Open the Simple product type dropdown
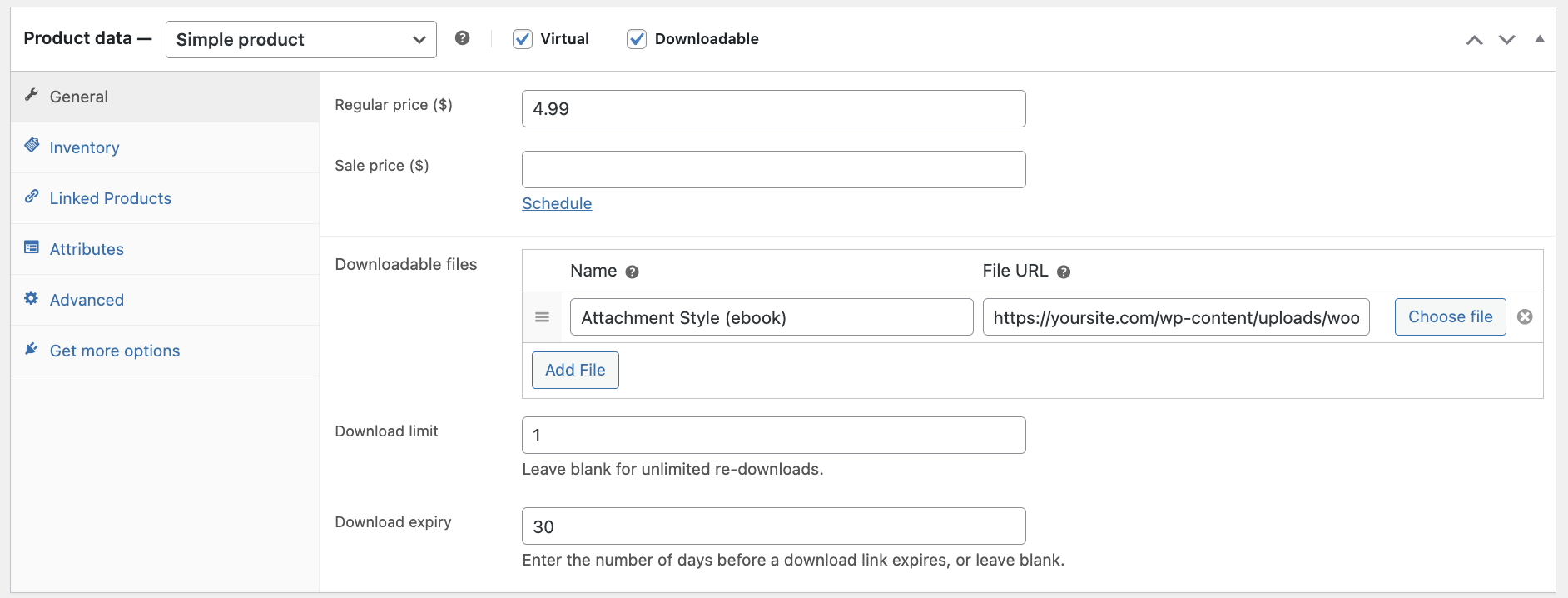Image resolution: width=1568 pixels, height=598 pixels. [300, 40]
